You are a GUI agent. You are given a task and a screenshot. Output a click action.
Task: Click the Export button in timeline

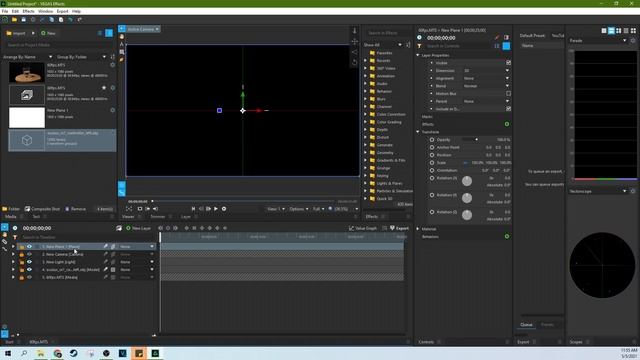pos(399,228)
